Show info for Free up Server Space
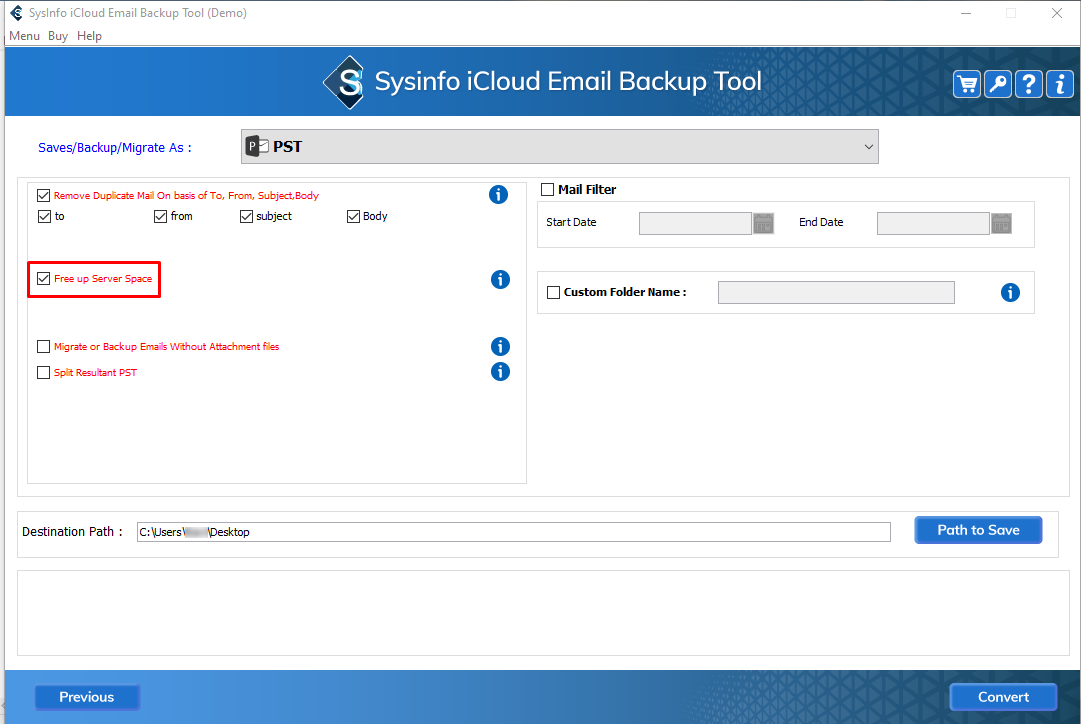The height and width of the screenshot is (724, 1081). tap(501, 280)
